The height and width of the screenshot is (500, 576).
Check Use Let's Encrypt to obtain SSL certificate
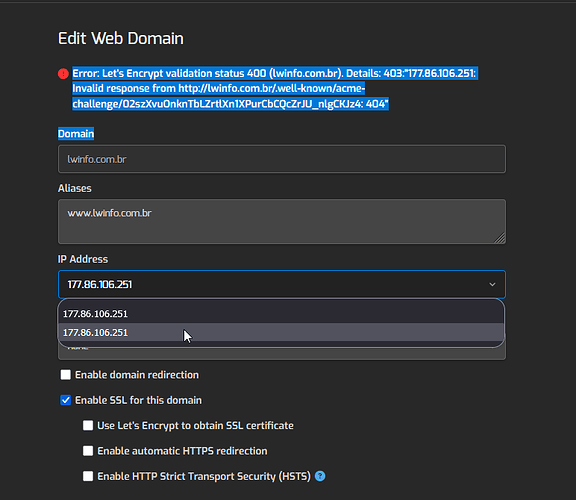click(x=88, y=425)
